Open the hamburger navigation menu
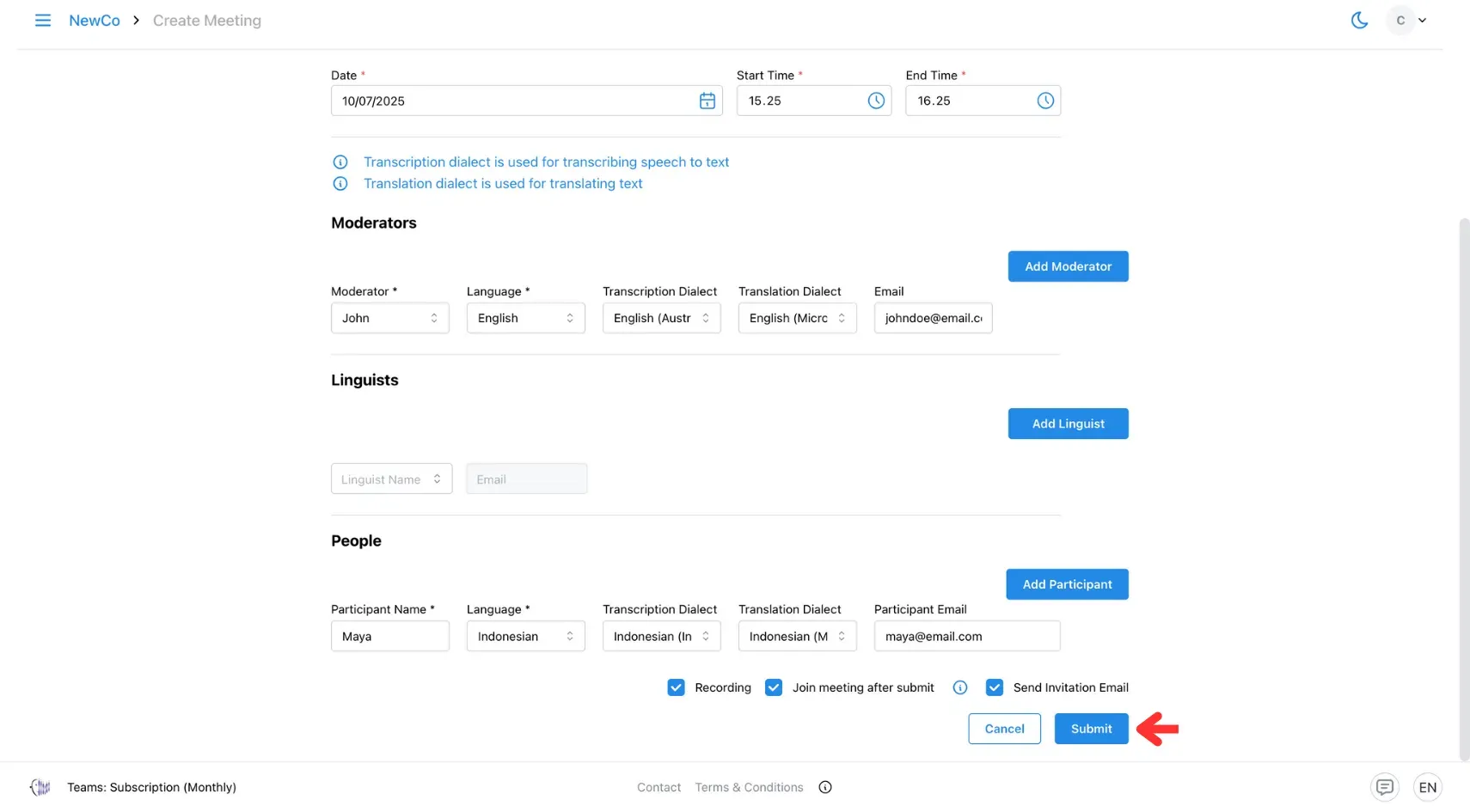 click(x=42, y=21)
